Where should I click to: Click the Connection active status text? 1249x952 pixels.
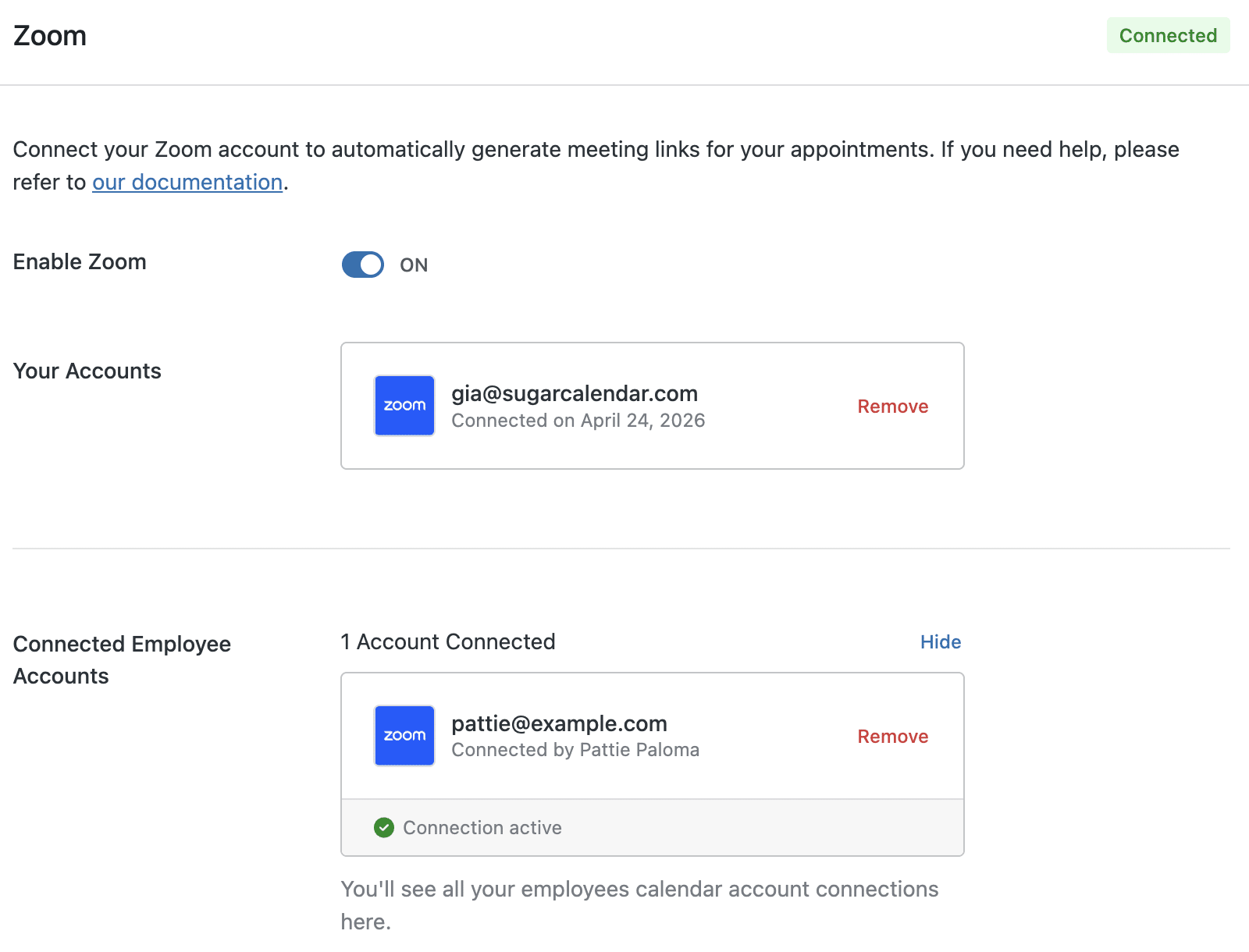(x=482, y=828)
